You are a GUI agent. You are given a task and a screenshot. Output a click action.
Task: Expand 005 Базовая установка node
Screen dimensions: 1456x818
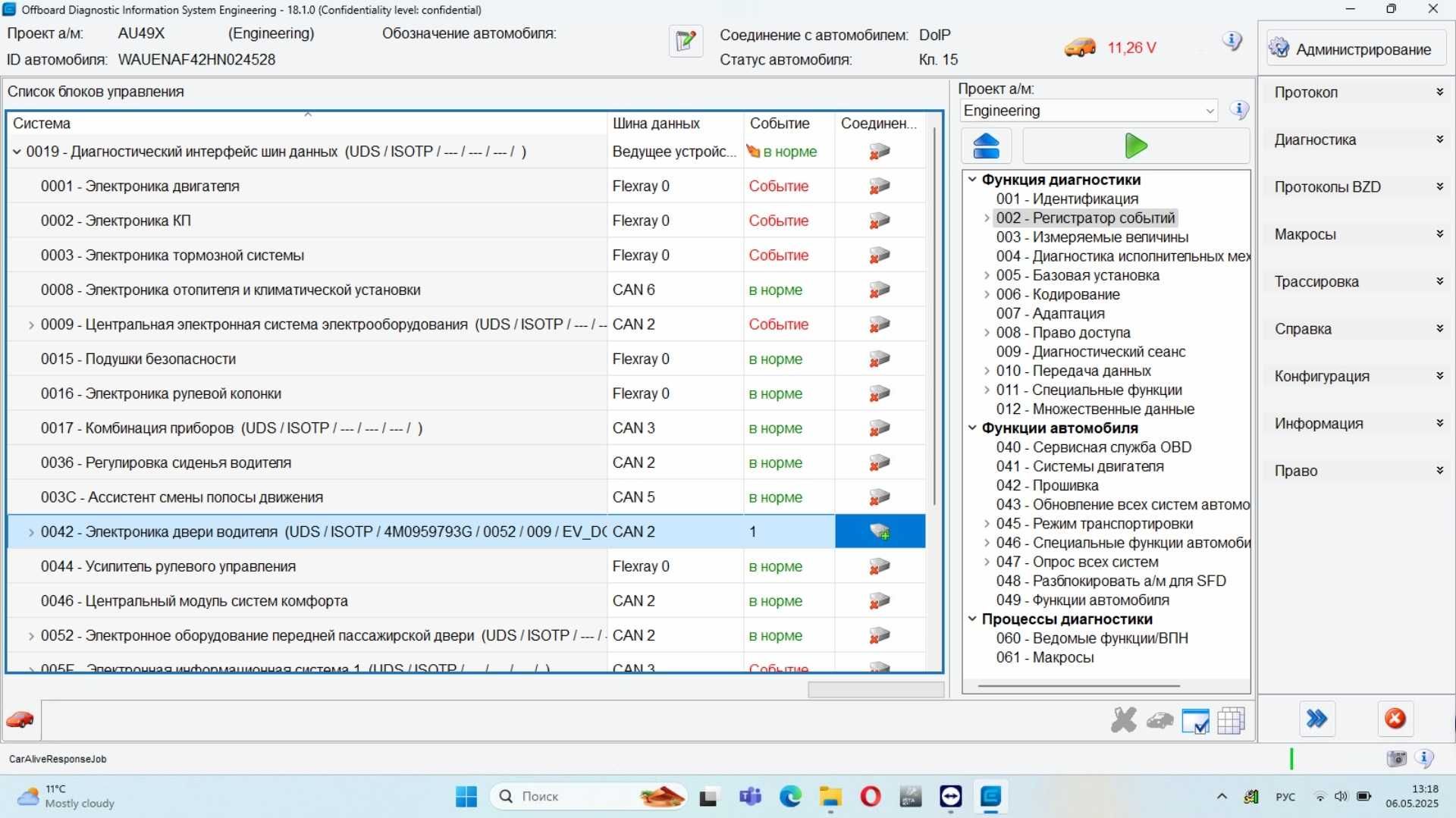click(987, 275)
